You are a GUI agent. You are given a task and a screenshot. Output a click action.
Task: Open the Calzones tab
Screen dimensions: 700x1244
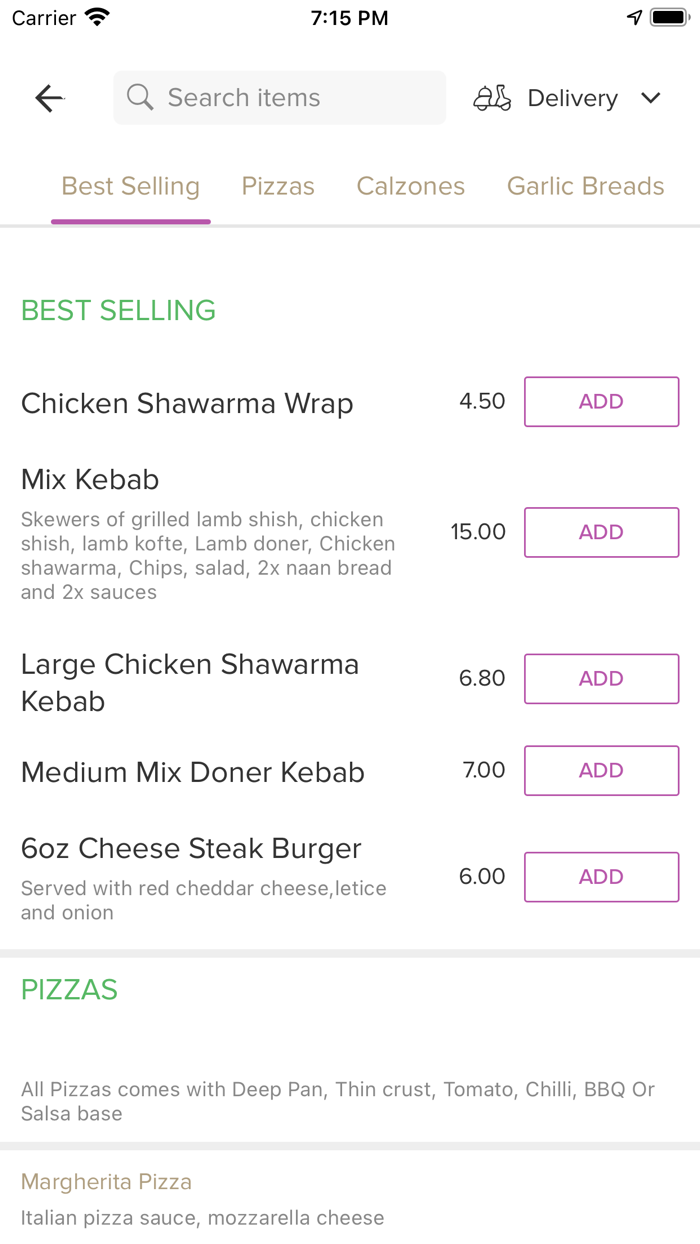pyautogui.click(x=410, y=186)
